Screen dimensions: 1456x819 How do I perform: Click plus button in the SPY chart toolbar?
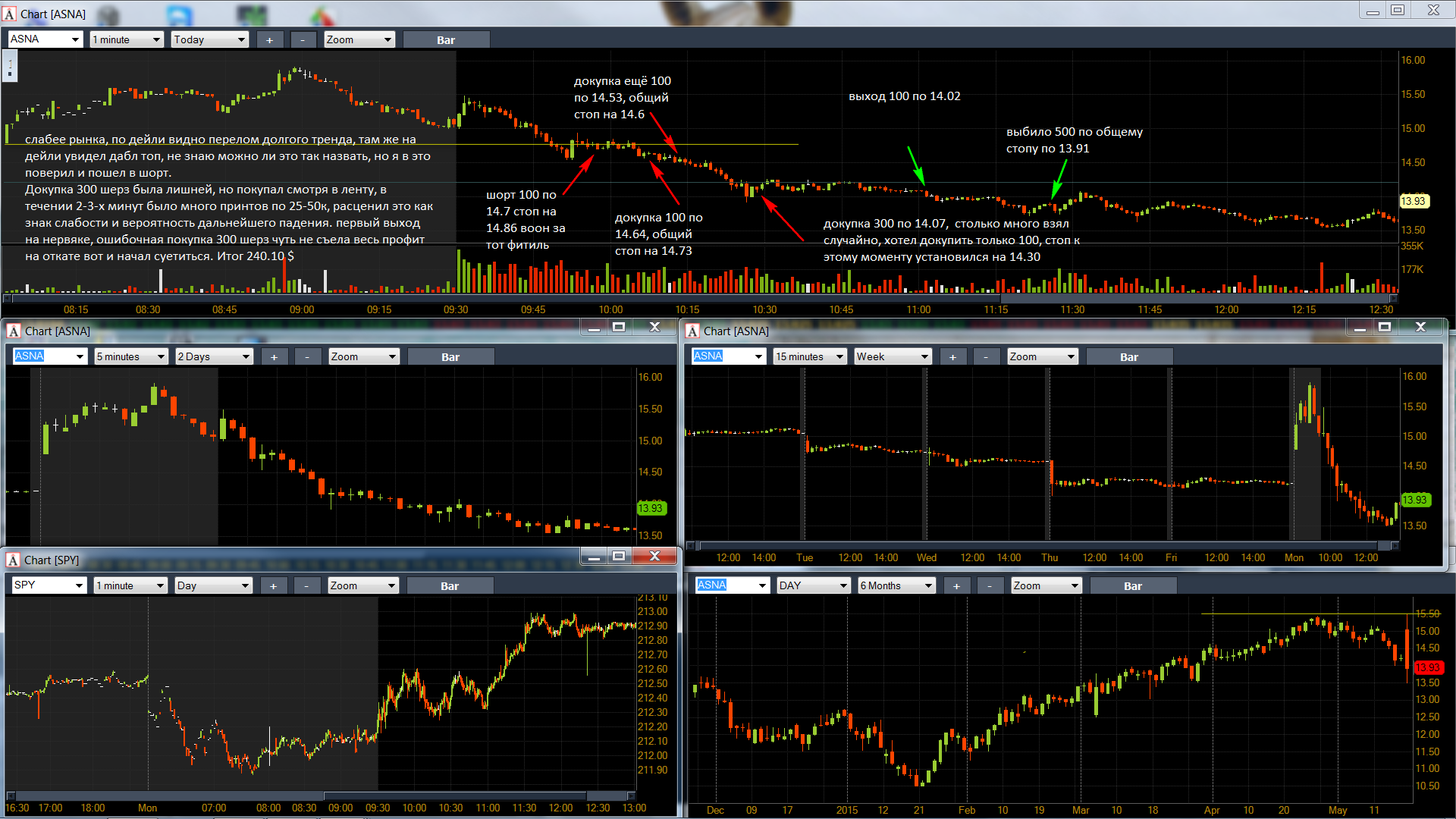pos(273,585)
